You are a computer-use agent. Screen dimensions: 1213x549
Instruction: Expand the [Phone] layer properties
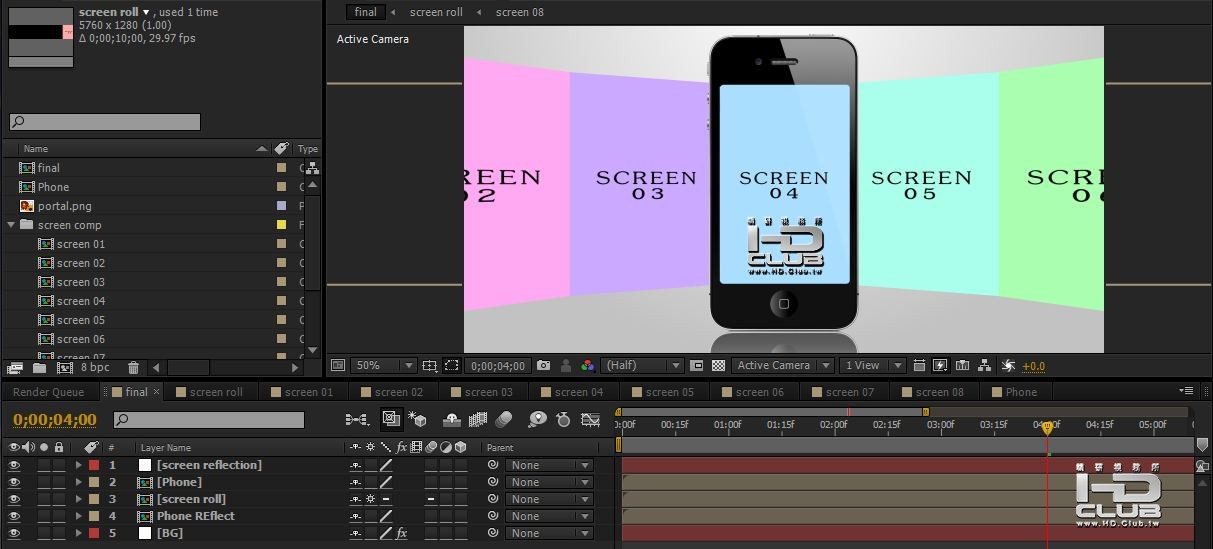click(x=79, y=482)
